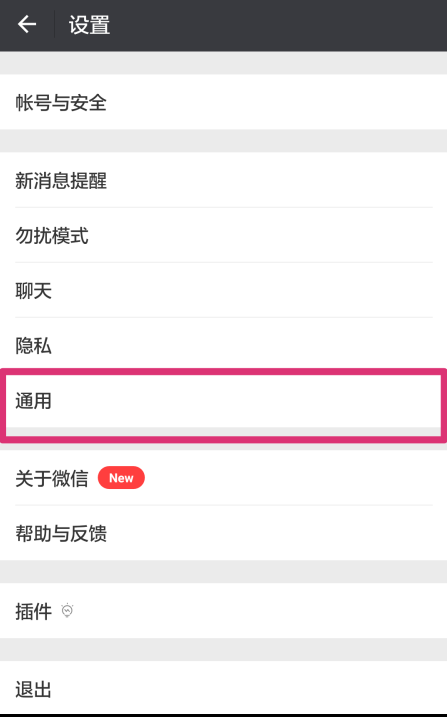447x717 pixels.
Task: Open Help and Feedback page
Action: coord(224,533)
